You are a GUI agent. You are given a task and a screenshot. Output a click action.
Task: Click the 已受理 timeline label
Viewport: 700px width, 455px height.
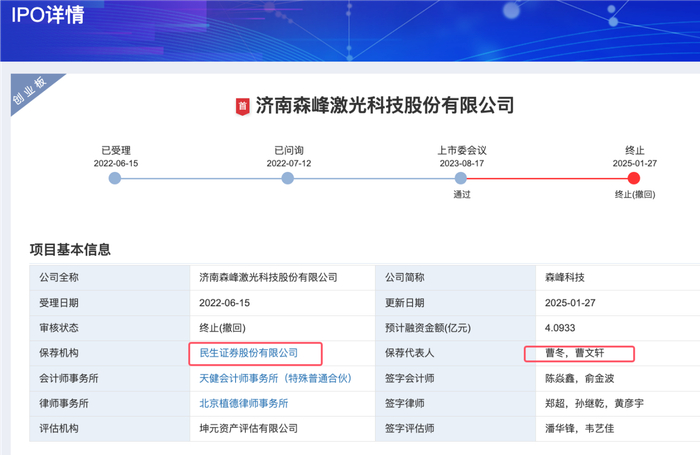click(x=116, y=150)
